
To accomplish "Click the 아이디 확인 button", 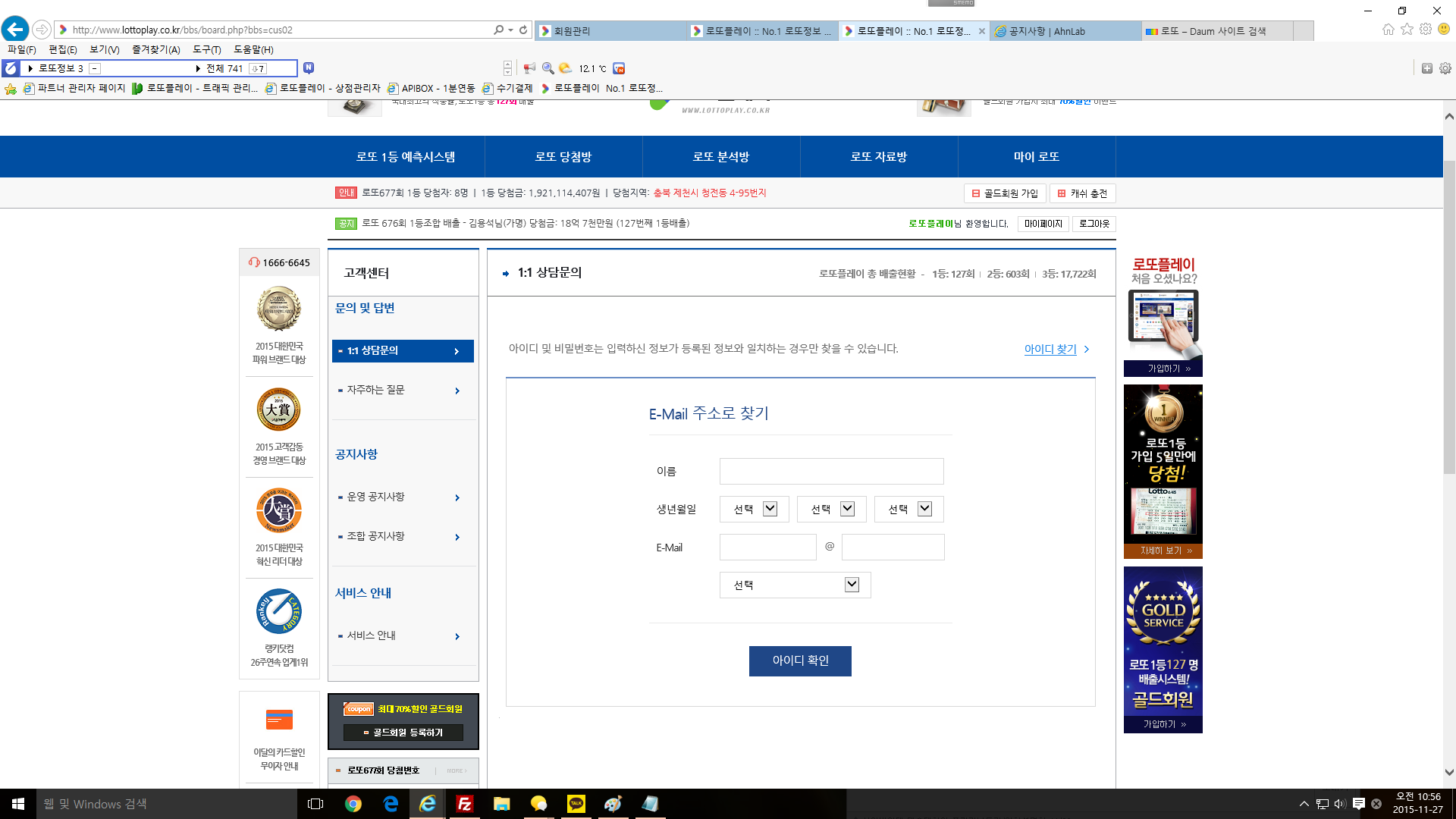I will pos(800,661).
